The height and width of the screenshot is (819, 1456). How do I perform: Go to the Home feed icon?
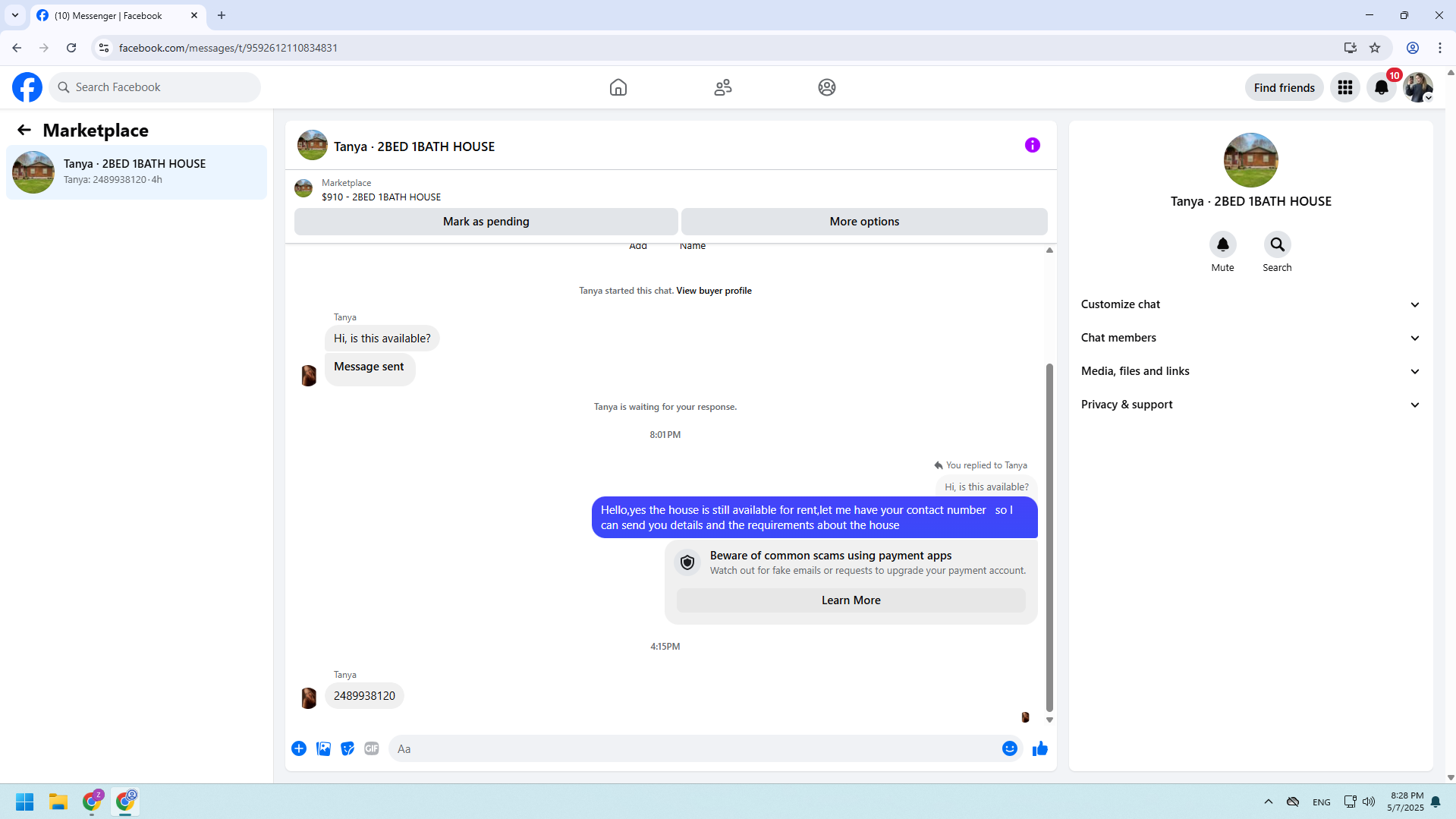(x=618, y=87)
